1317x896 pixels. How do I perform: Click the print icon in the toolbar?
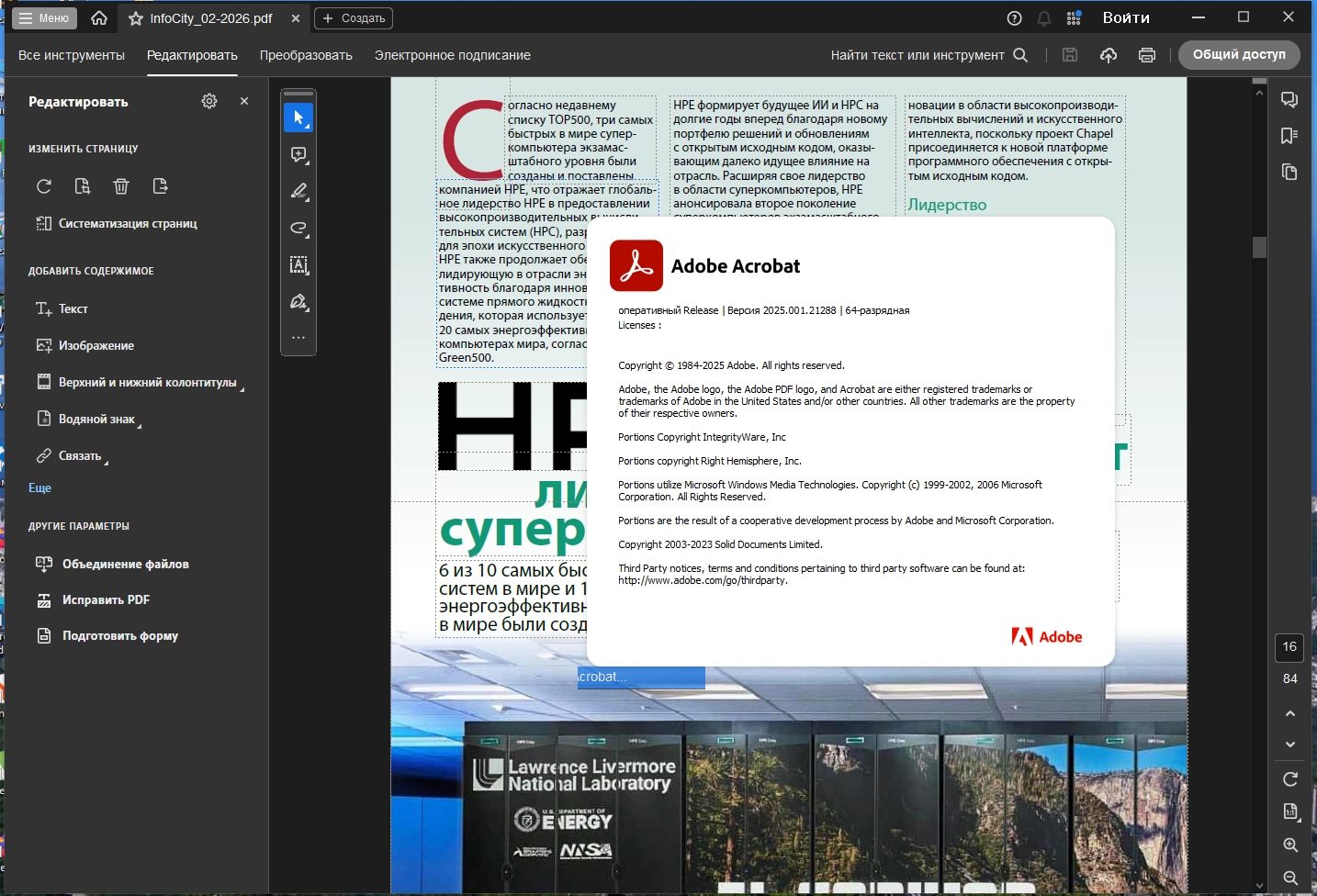tap(1146, 55)
